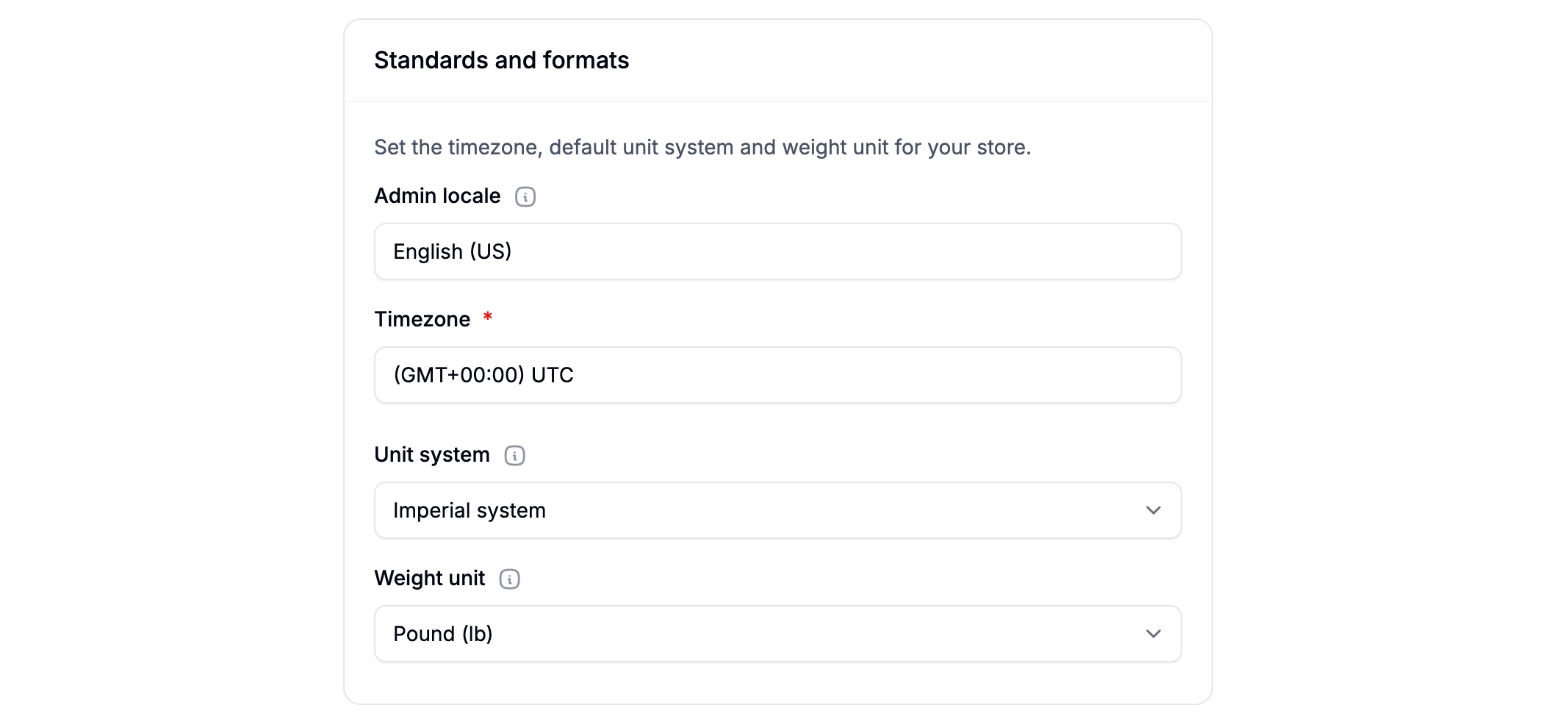1568x722 pixels.
Task: Click the Admin locale label text
Action: 436,196
